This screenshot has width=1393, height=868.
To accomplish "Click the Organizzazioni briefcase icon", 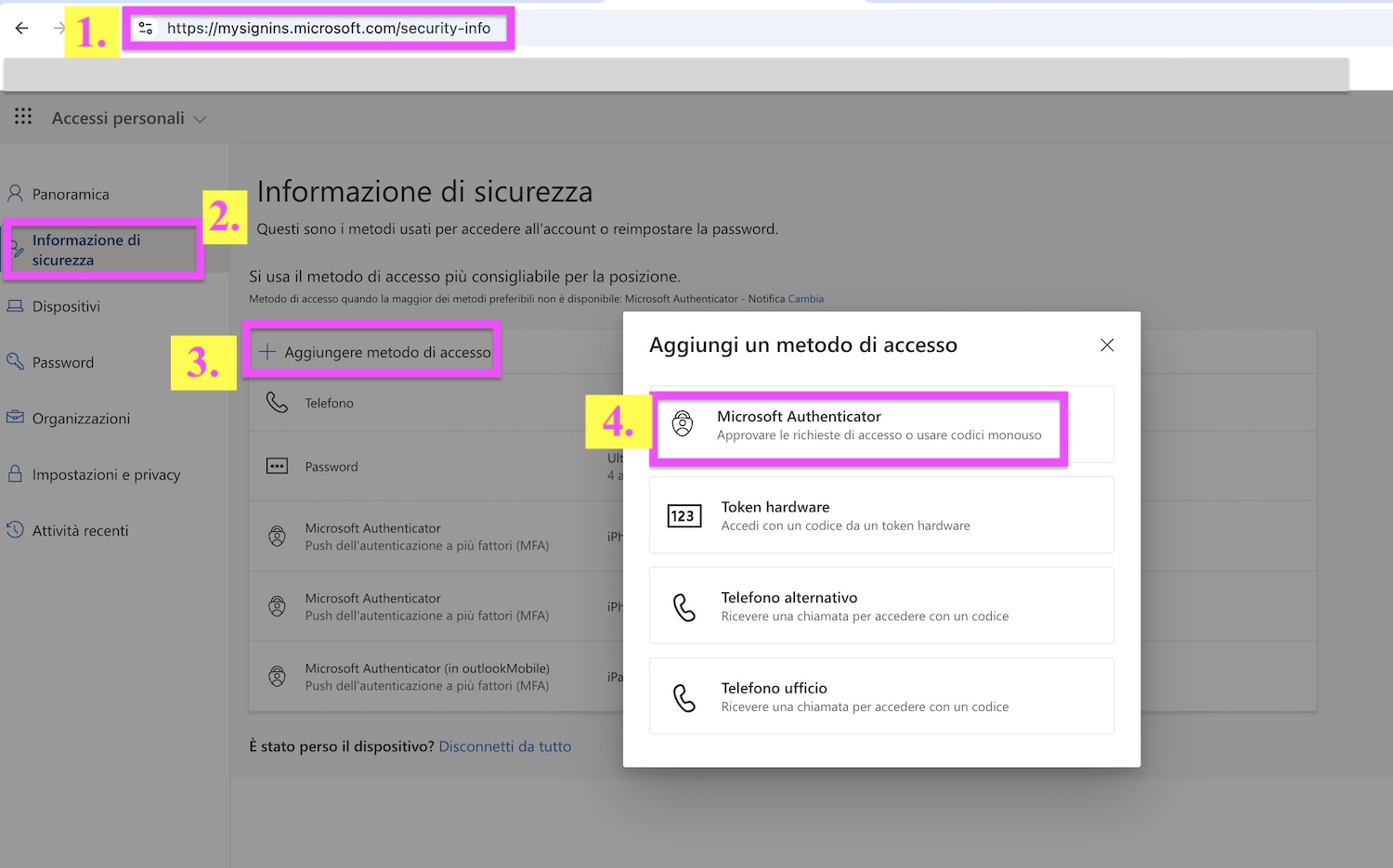I will (x=15, y=417).
